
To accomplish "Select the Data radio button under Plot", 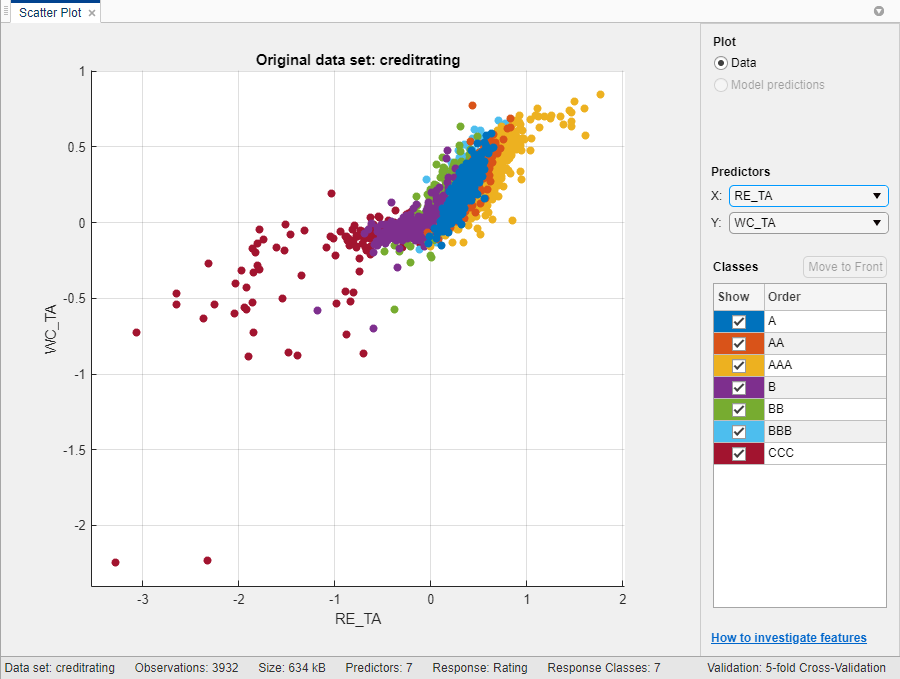I will (x=721, y=63).
